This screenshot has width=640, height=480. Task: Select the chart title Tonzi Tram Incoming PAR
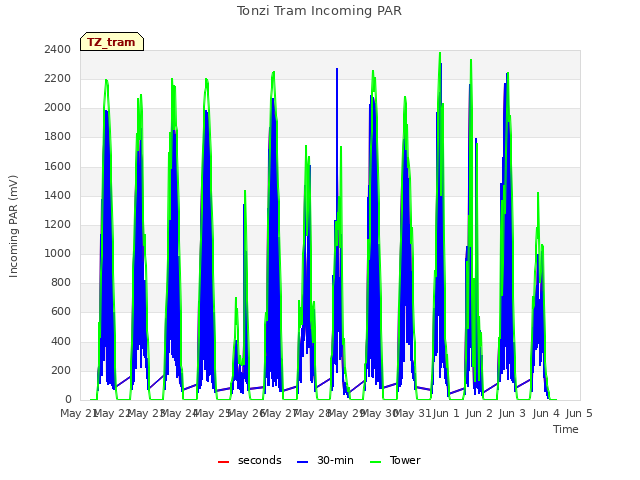coord(319,11)
